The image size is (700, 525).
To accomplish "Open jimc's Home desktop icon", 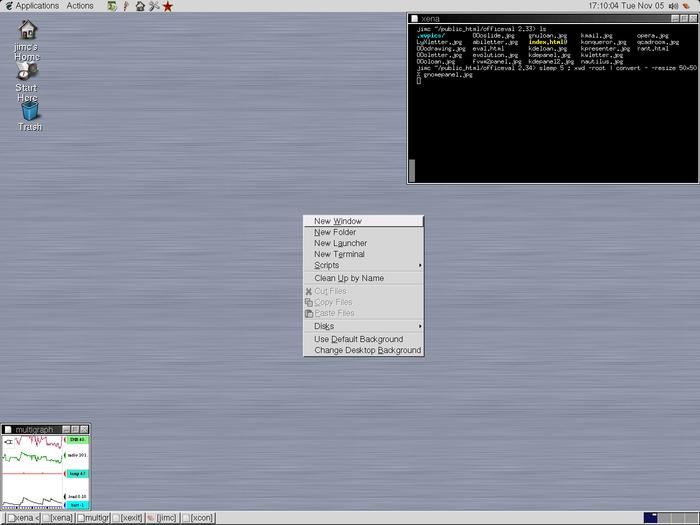I will point(28,38).
